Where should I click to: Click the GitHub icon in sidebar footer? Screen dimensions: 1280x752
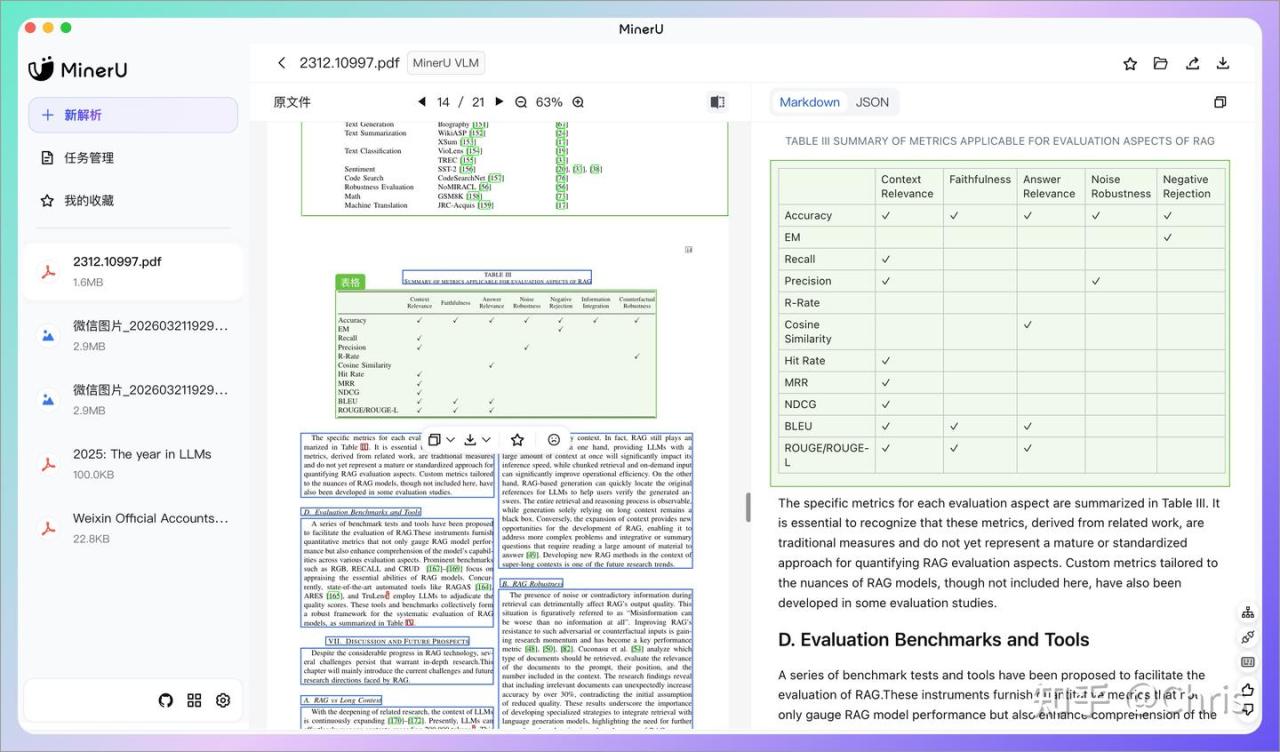click(166, 700)
